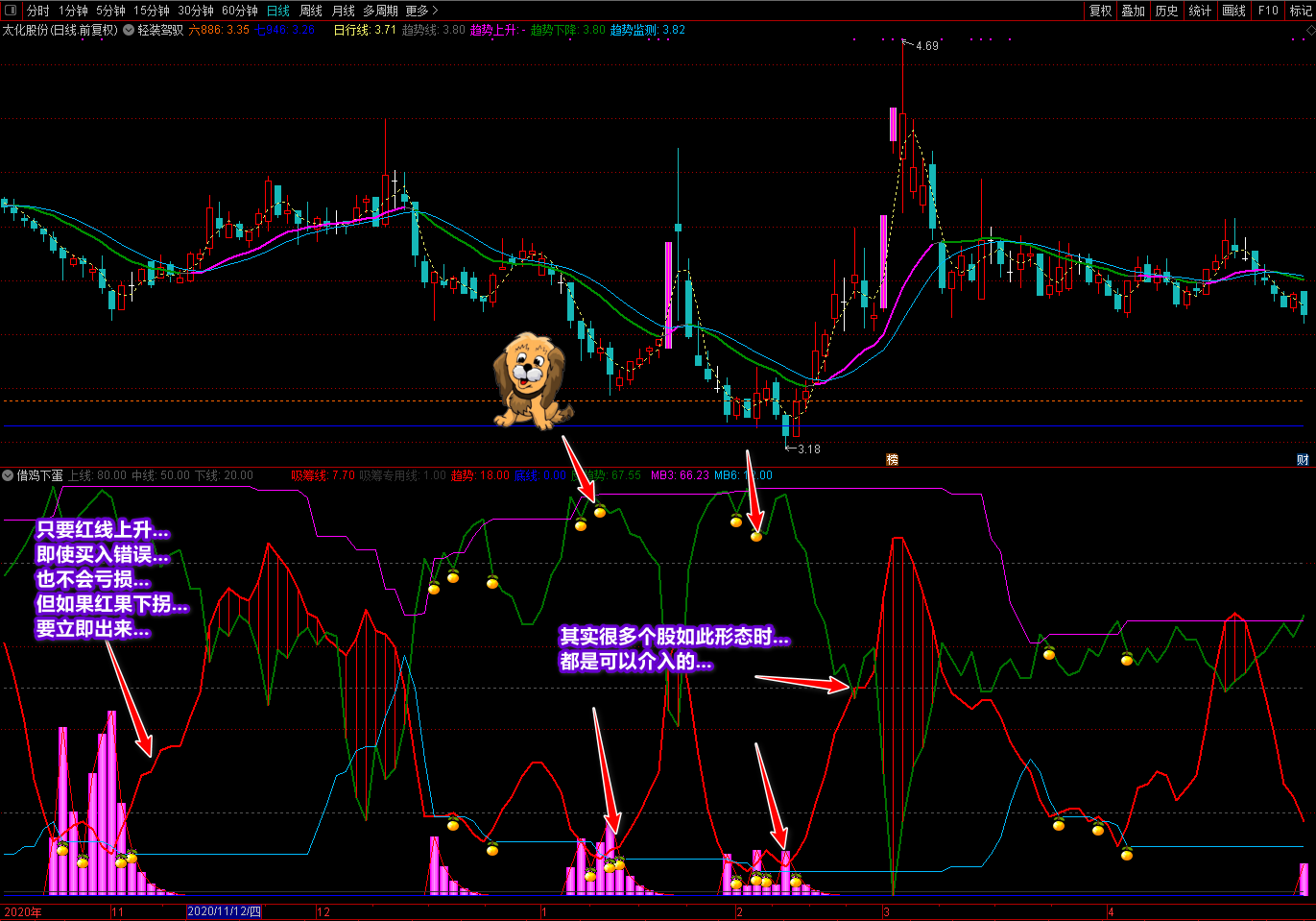Click the 2020年 year label on timeline

pos(23,912)
